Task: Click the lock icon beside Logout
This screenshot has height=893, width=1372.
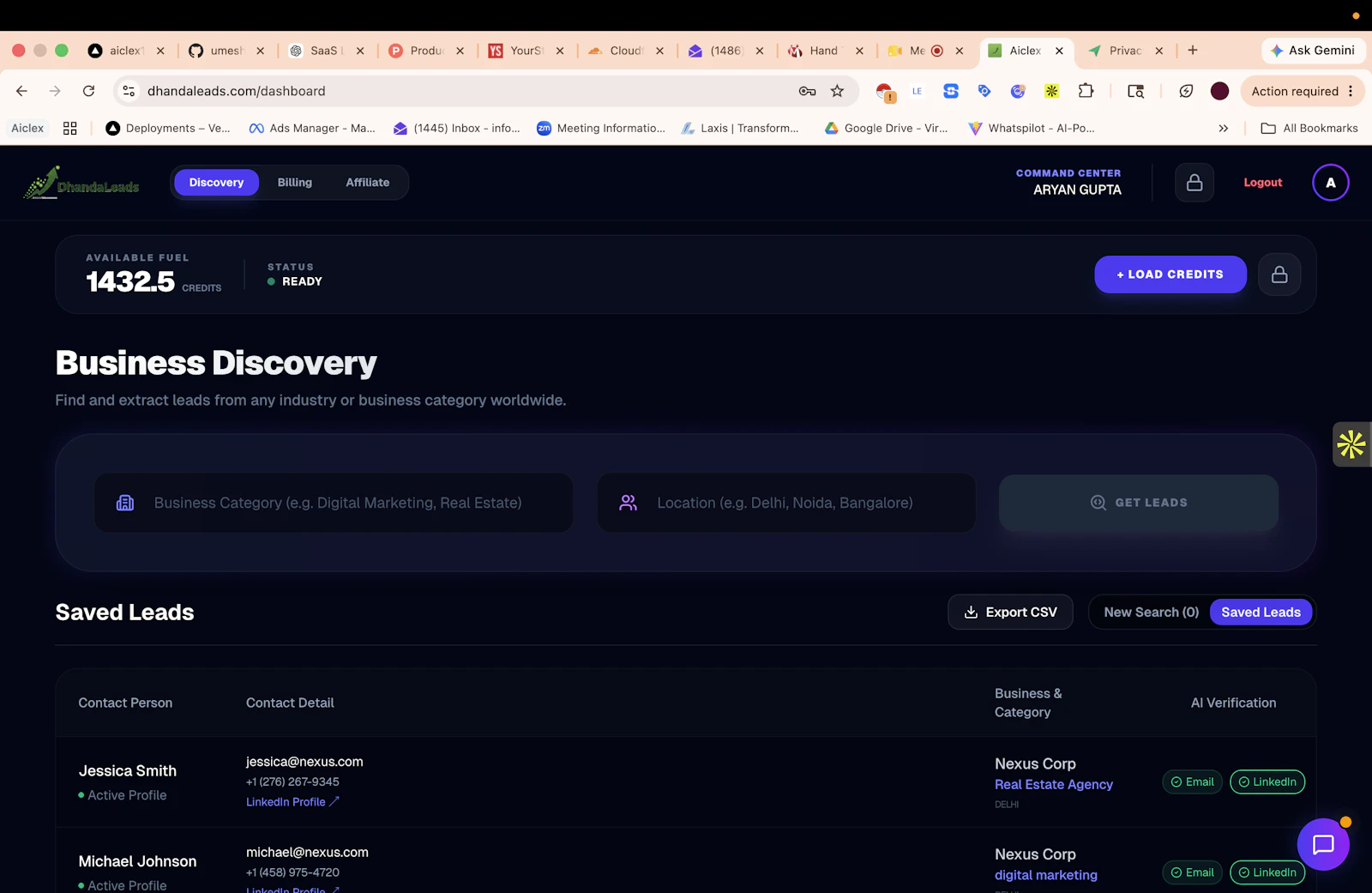Action: coord(1194,183)
